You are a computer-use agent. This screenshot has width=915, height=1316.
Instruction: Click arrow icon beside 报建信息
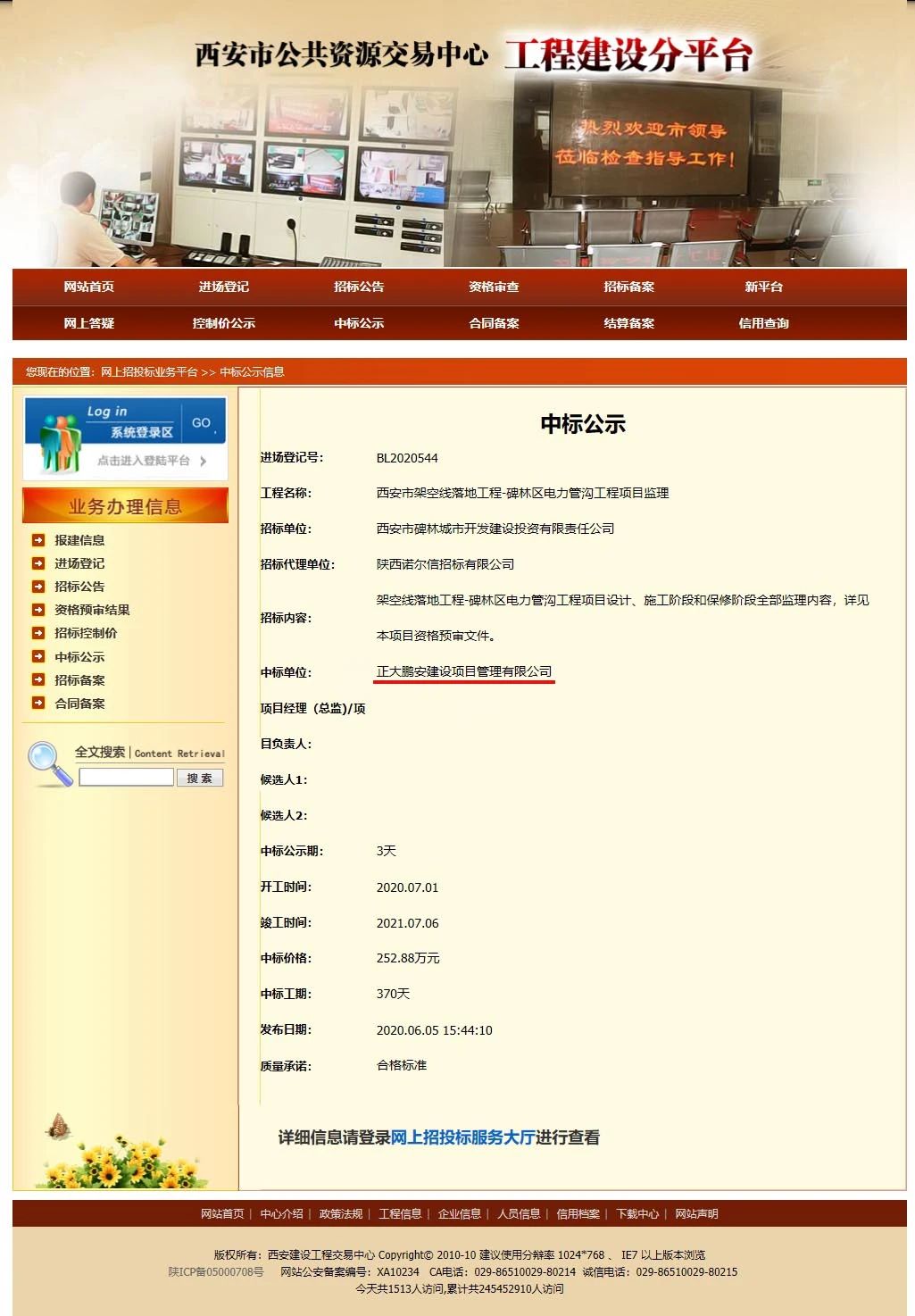click(38, 540)
